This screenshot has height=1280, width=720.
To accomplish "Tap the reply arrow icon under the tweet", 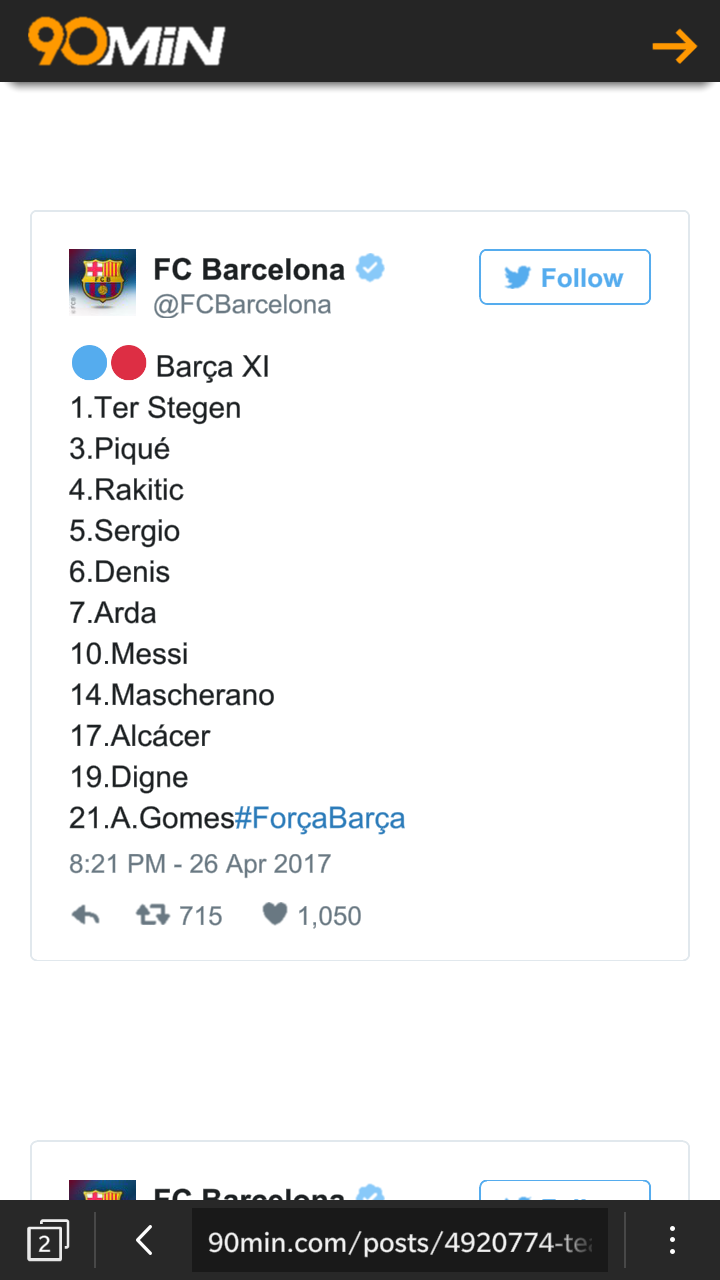I will click(x=86, y=915).
